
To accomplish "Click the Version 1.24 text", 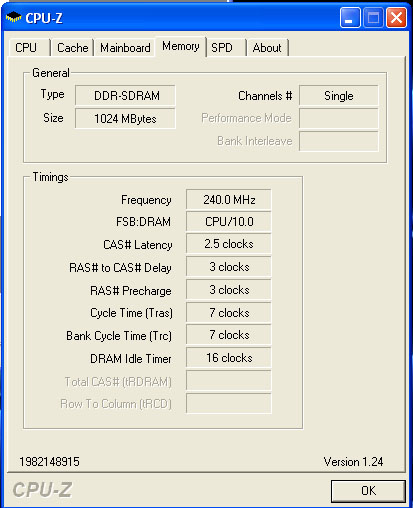I will (x=353, y=462).
